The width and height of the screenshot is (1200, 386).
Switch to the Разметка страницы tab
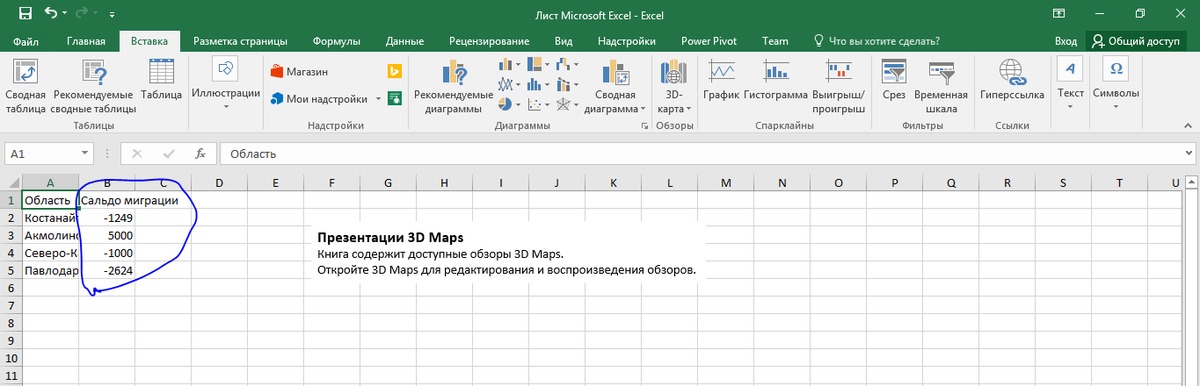[240, 41]
